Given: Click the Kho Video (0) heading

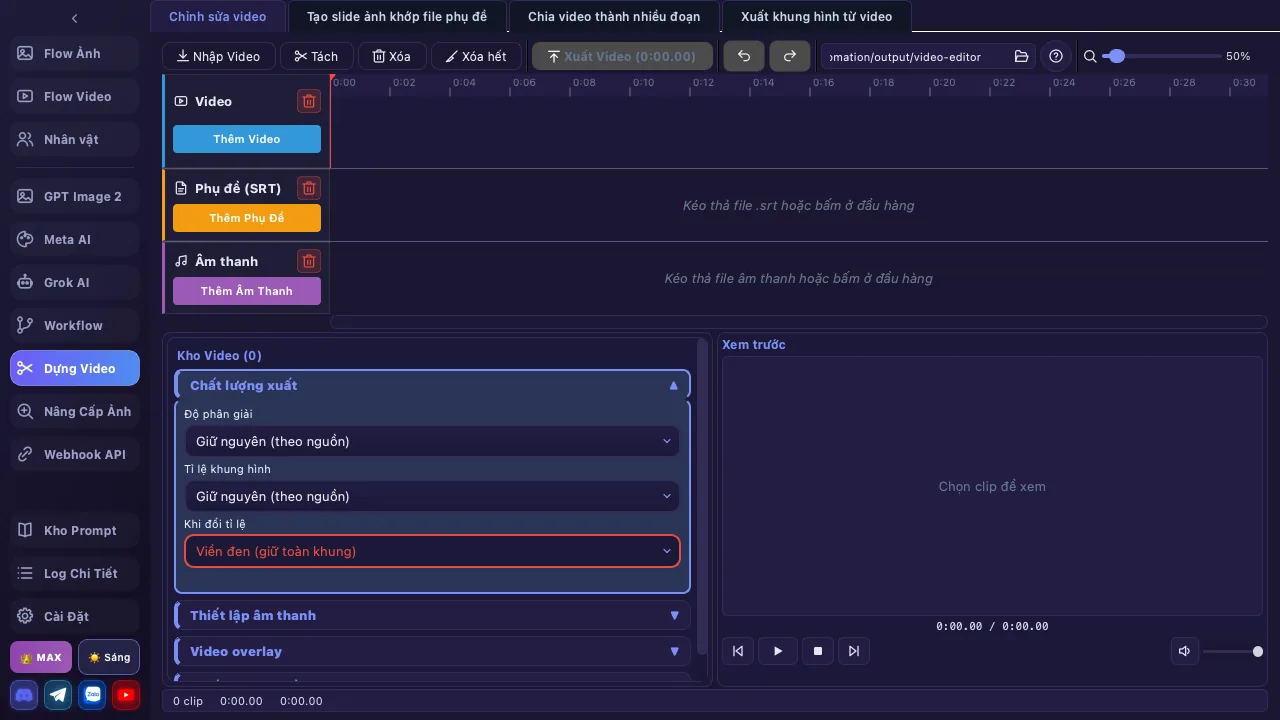Looking at the screenshot, I should (x=219, y=355).
